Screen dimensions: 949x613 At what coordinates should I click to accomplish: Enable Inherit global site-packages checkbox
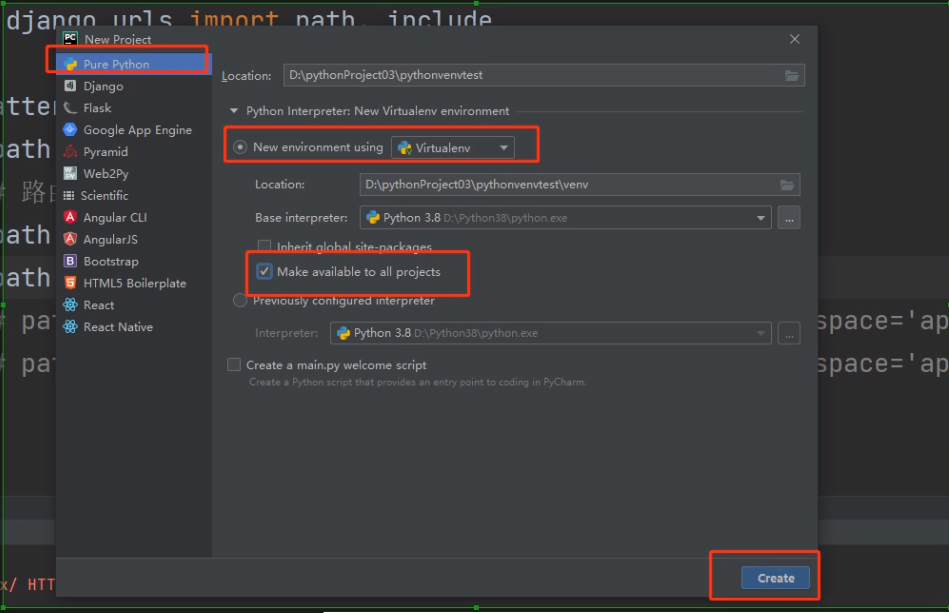coord(264,246)
